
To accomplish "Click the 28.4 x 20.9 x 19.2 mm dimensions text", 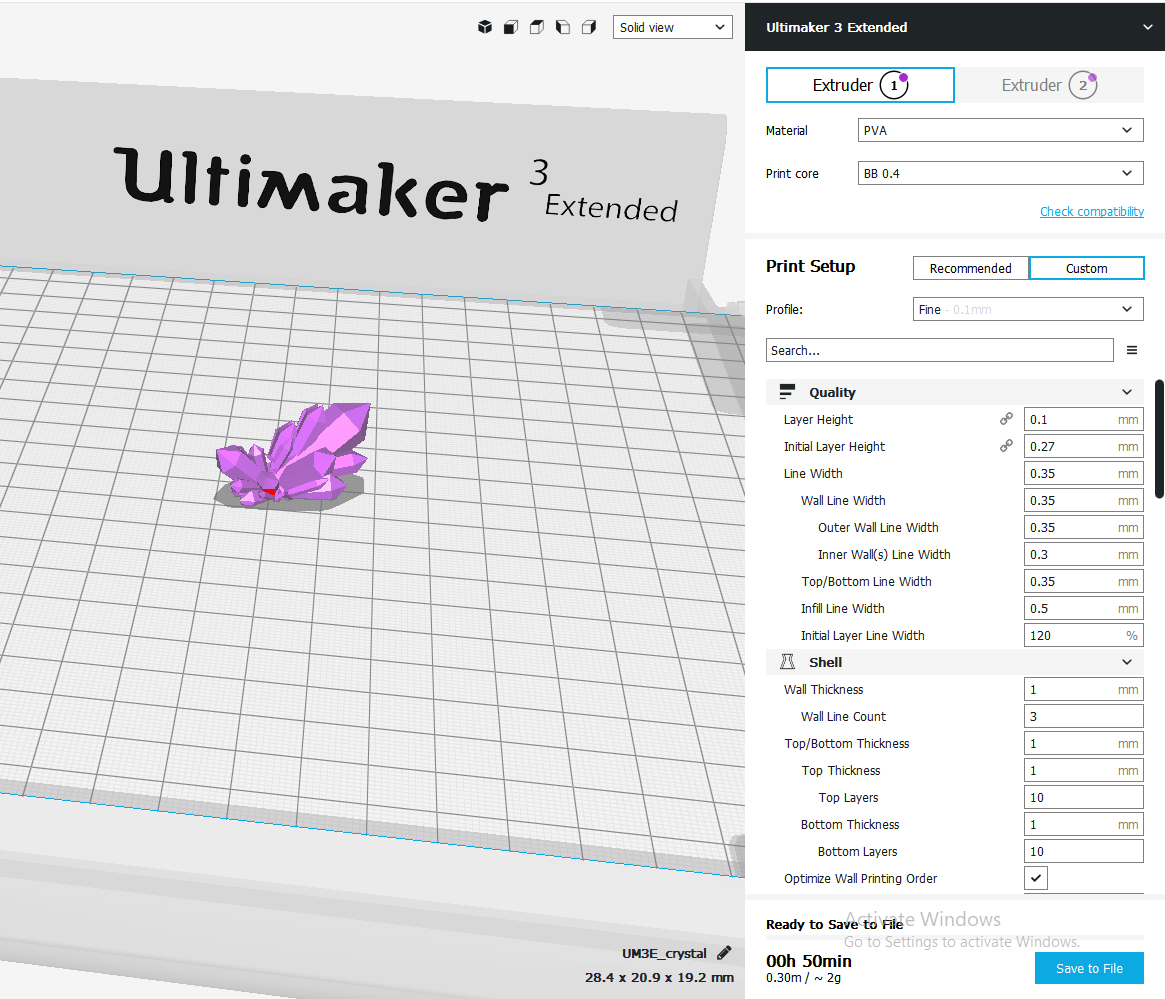I will tap(659, 977).
